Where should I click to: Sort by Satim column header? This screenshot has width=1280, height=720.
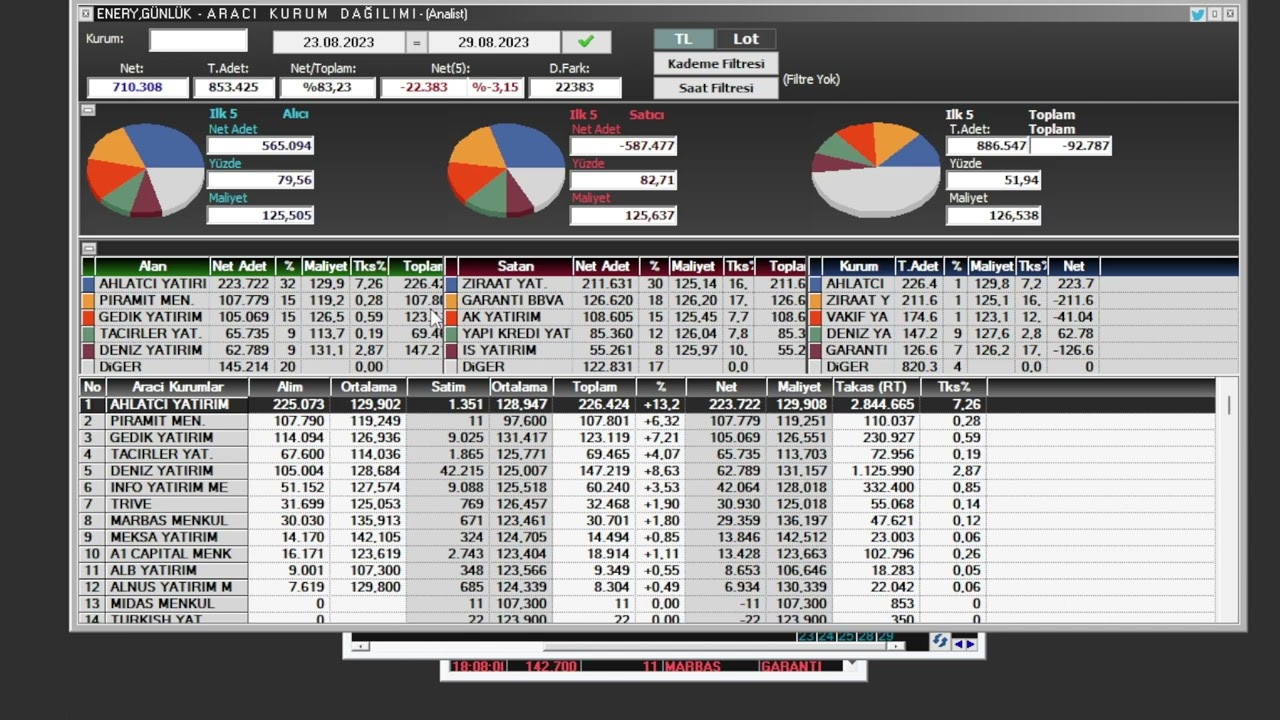coord(447,386)
